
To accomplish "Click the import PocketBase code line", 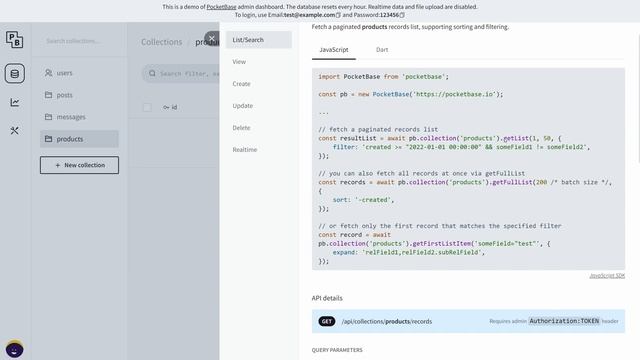I will tap(383, 77).
